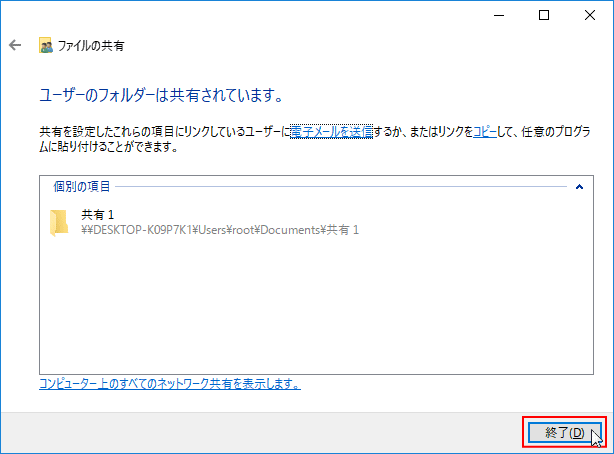
Task: Maximize the File Sharing window
Action: point(544,15)
